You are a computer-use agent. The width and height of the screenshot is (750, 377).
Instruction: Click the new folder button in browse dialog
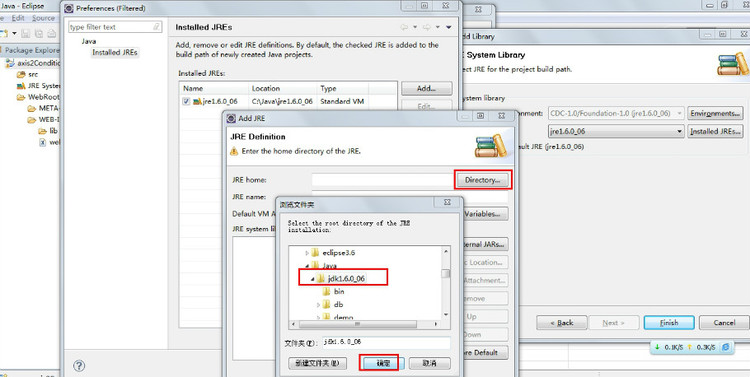point(317,363)
